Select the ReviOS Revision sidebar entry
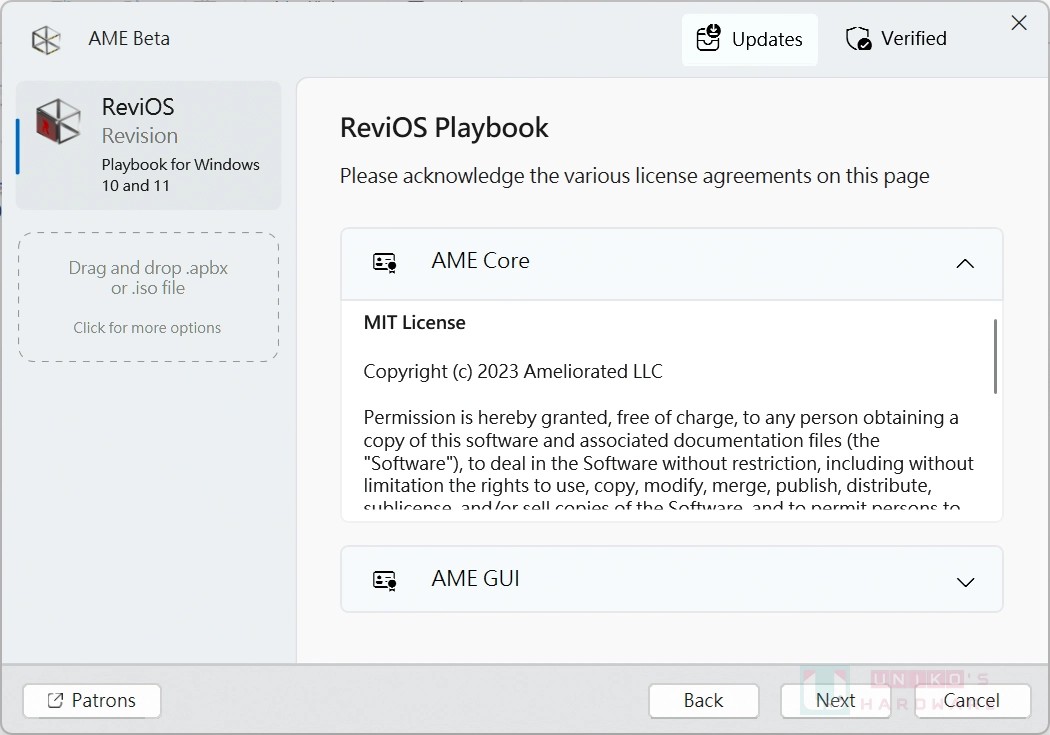The image size is (1050, 735). 148,145
